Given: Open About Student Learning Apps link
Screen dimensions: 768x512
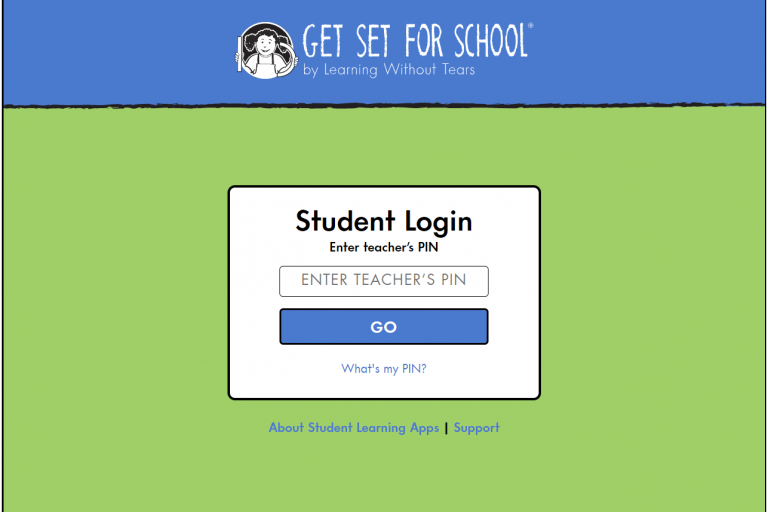Looking at the screenshot, I should (x=354, y=428).
